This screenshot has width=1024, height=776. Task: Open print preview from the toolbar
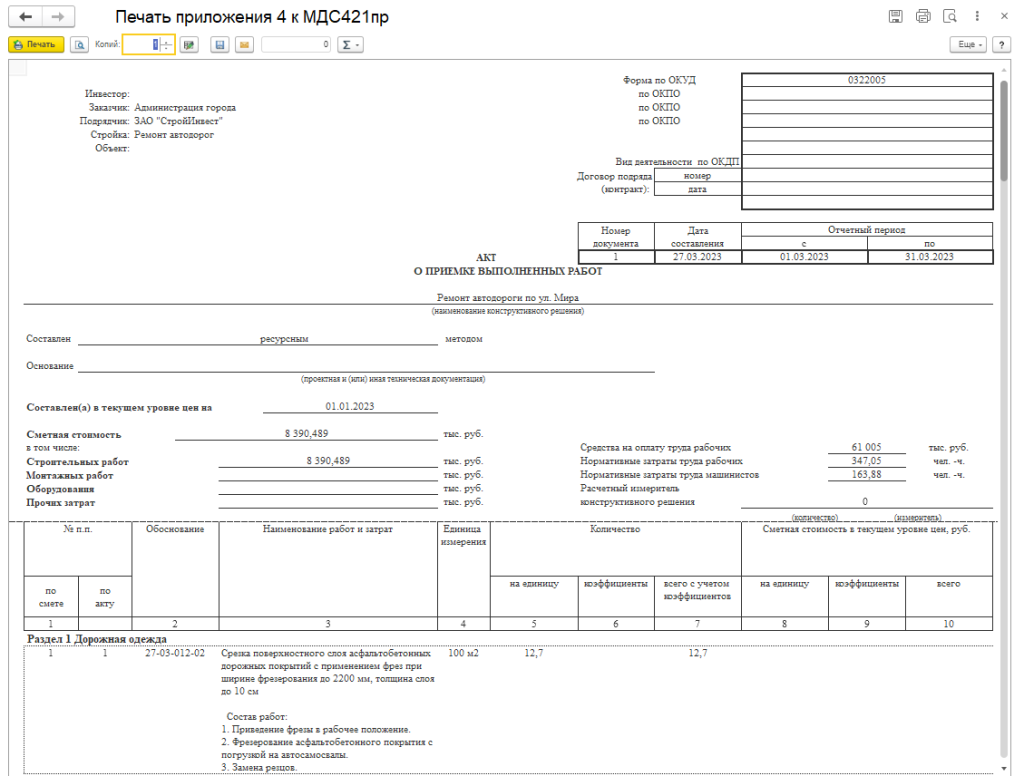[79, 45]
